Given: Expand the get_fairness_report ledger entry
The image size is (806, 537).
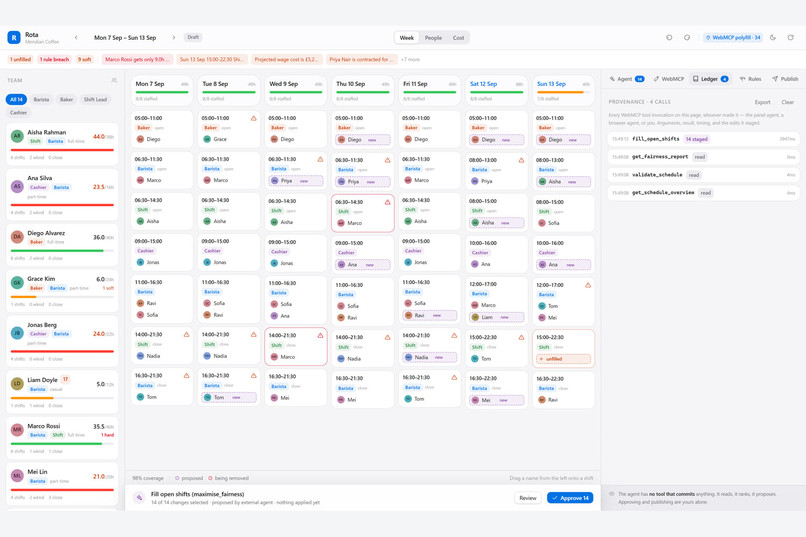Looking at the screenshot, I should pyautogui.click(x=703, y=157).
